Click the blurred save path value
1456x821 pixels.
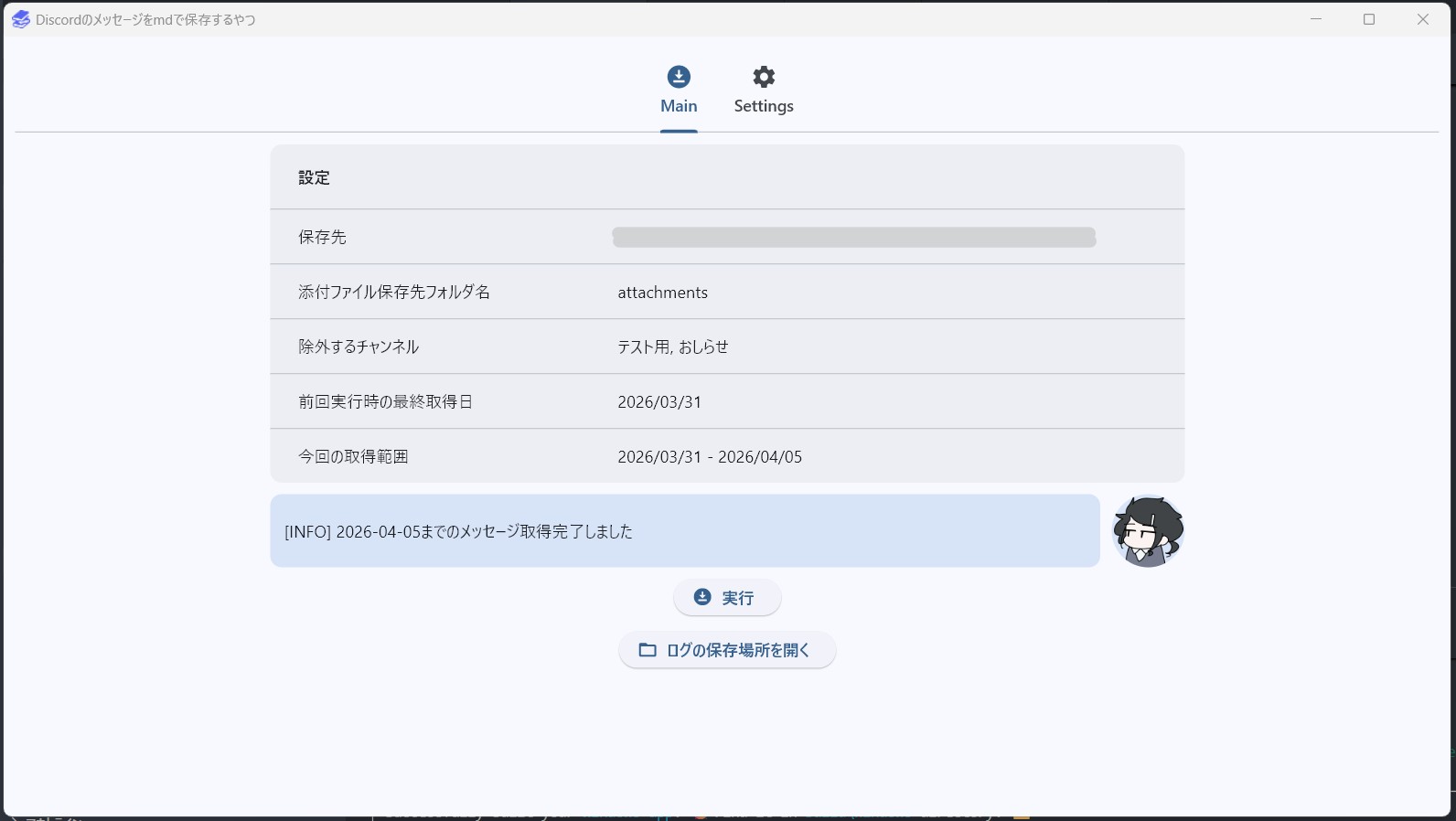click(x=853, y=238)
